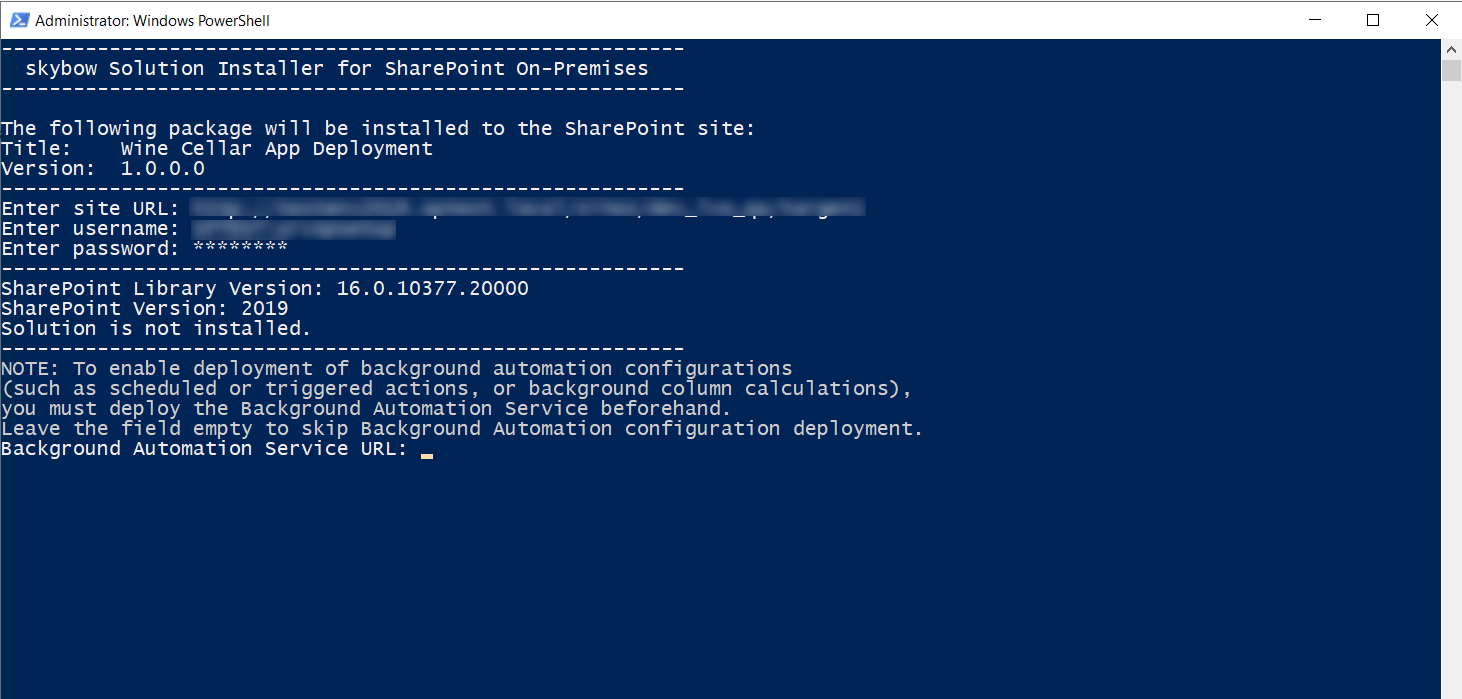
Task: Click the PowerShell icon in the title bar
Action: click(18, 19)
